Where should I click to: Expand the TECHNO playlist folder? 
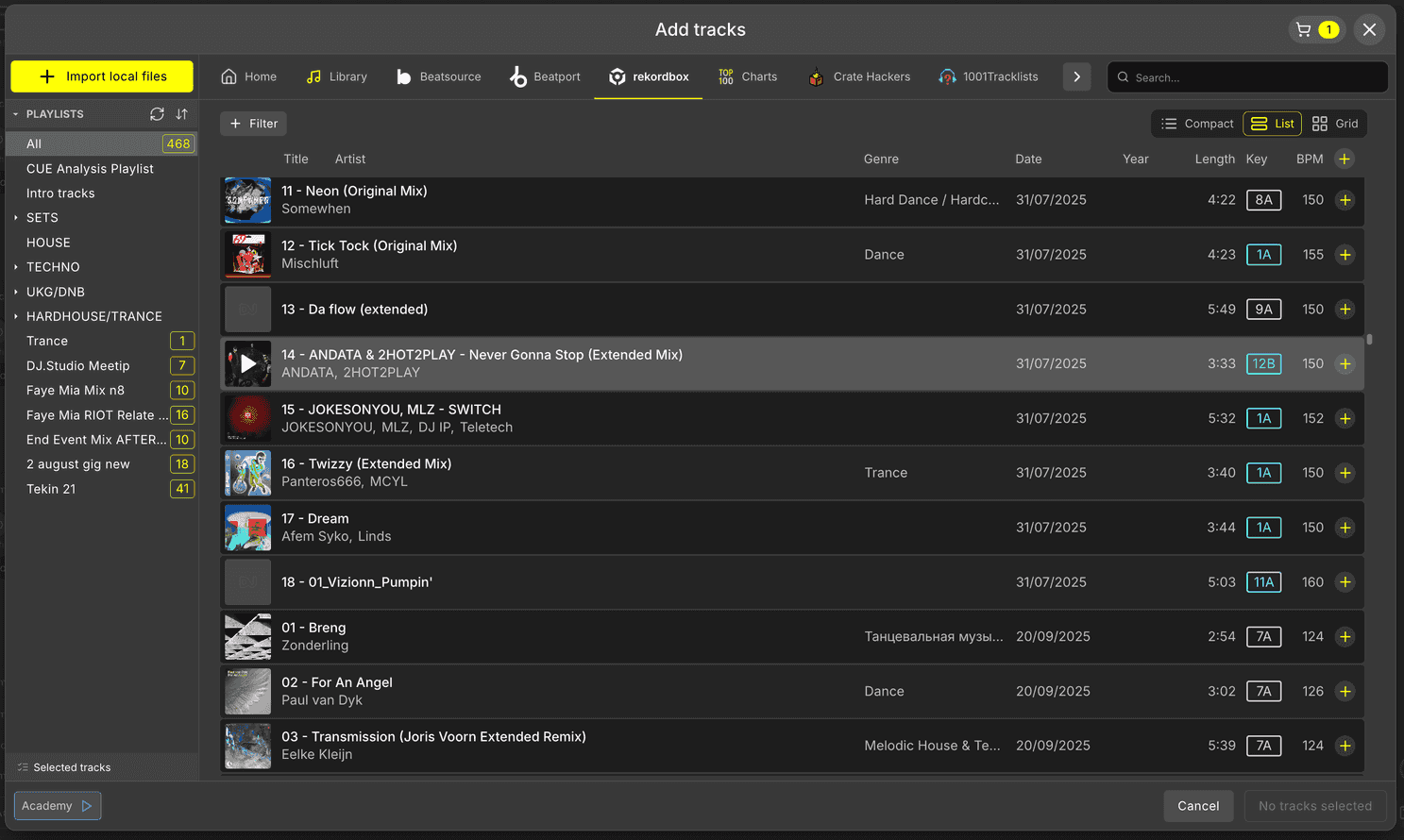pos(15,267)
